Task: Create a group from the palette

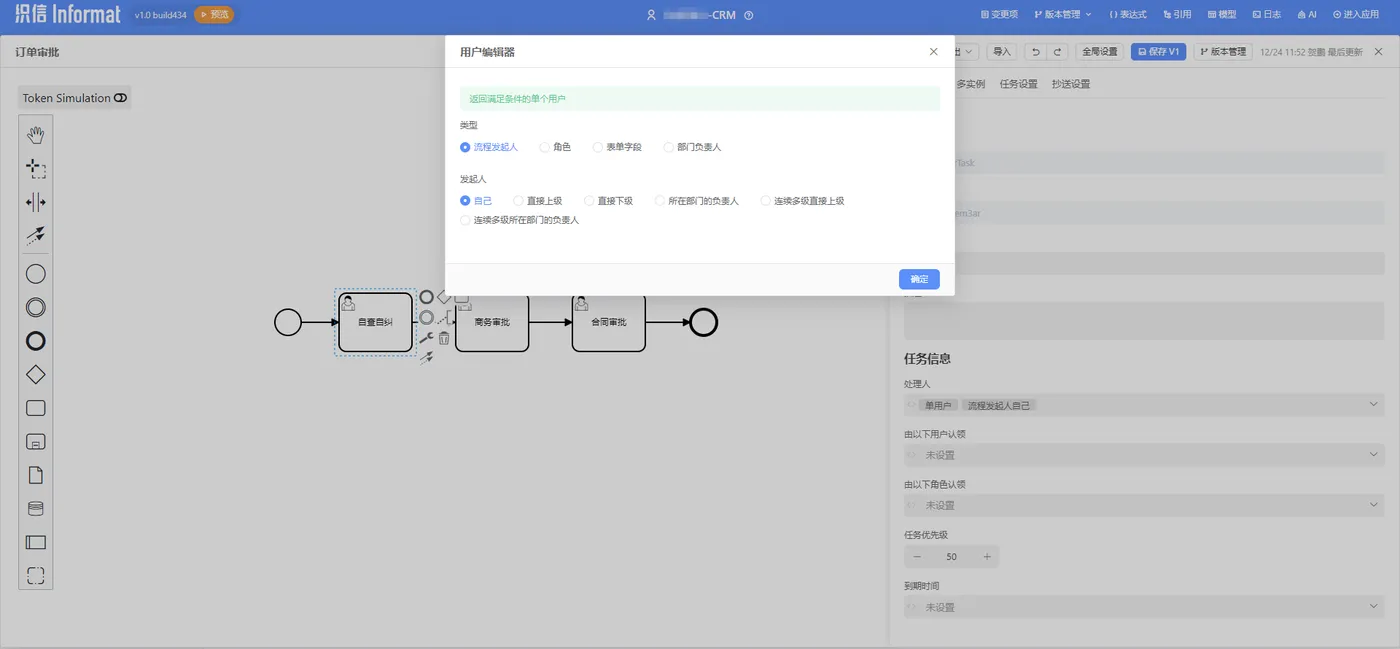Action: coord(36,576)
